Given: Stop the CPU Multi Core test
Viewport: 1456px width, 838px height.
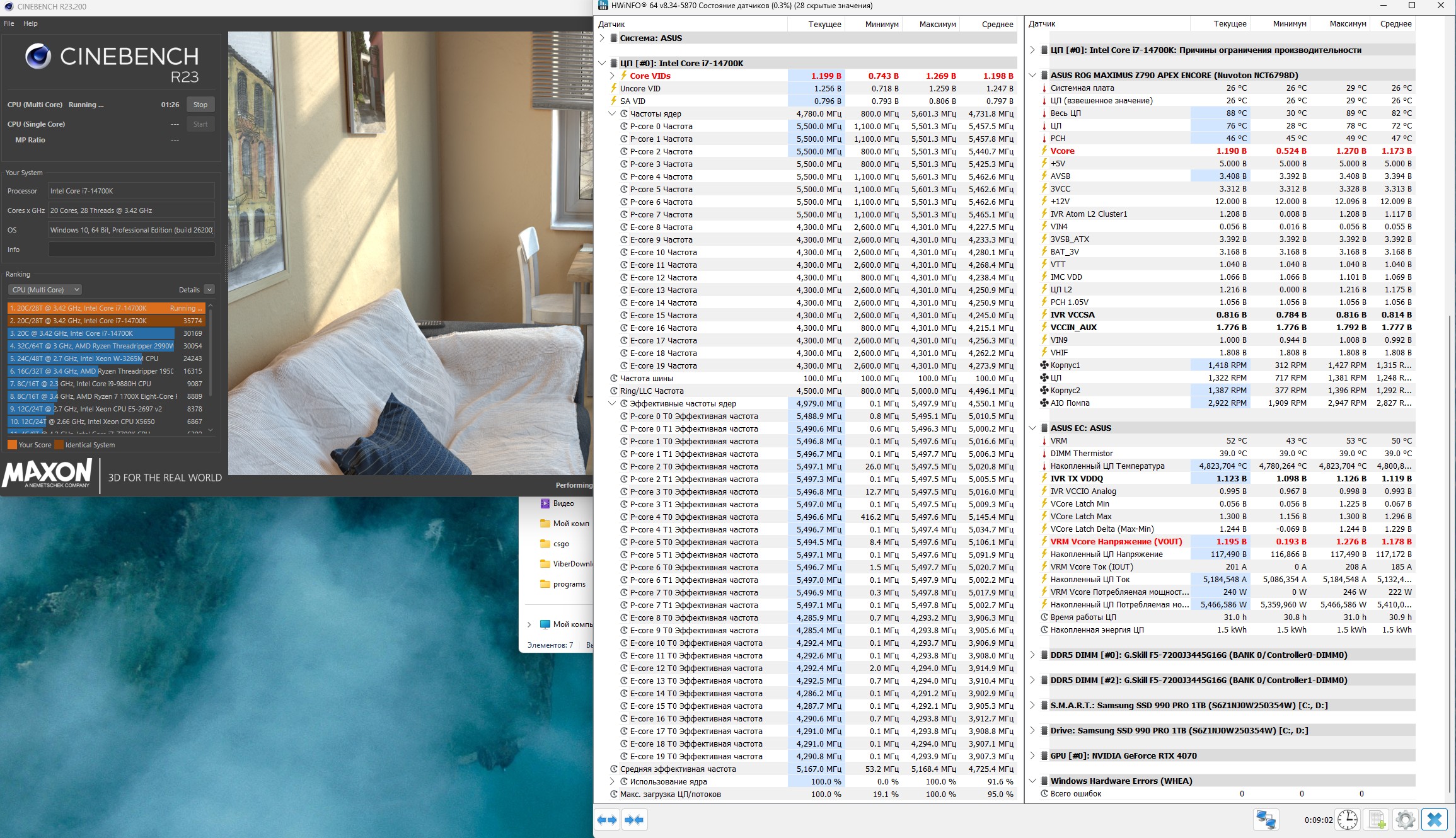Looking at the screenshot, I should click(200, 105).
